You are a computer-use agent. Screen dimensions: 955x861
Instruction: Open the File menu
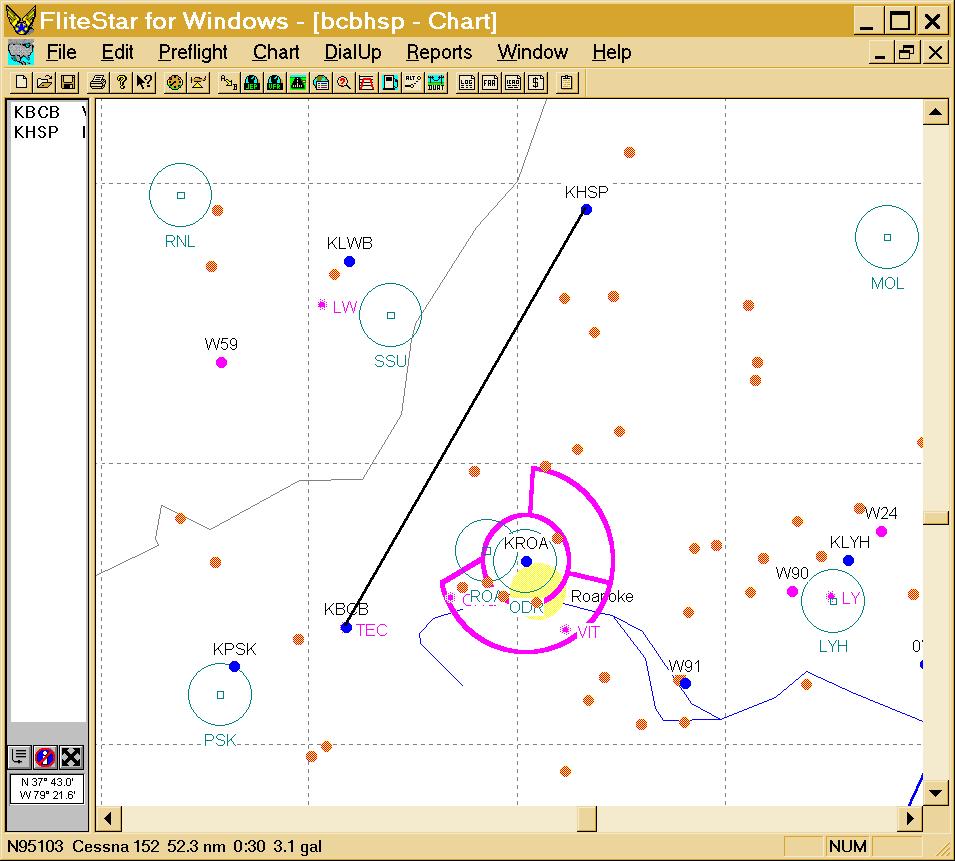(x=62, y=52)
